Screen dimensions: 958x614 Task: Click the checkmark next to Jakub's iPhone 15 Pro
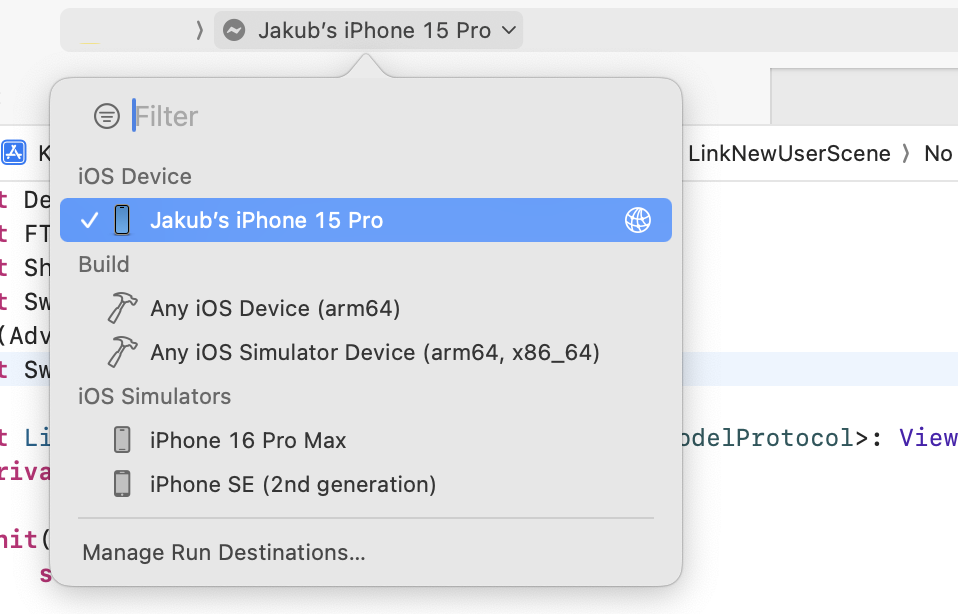[x=89, y=220]
